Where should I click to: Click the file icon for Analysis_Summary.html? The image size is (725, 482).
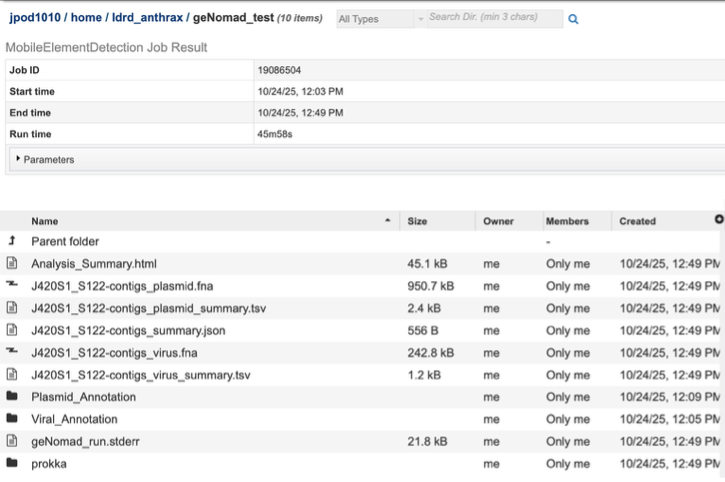(12, 263)
